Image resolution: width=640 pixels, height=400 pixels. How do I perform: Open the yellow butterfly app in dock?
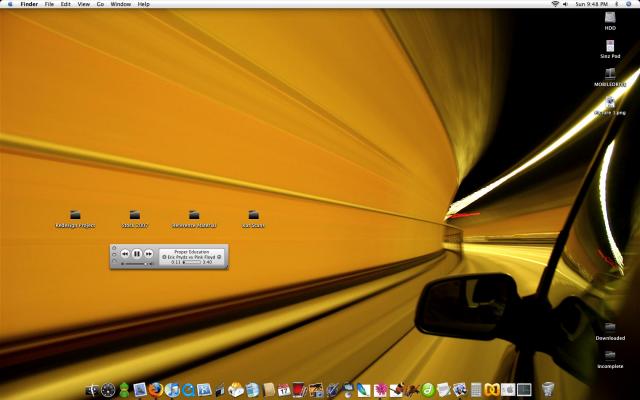click(492, 390)
